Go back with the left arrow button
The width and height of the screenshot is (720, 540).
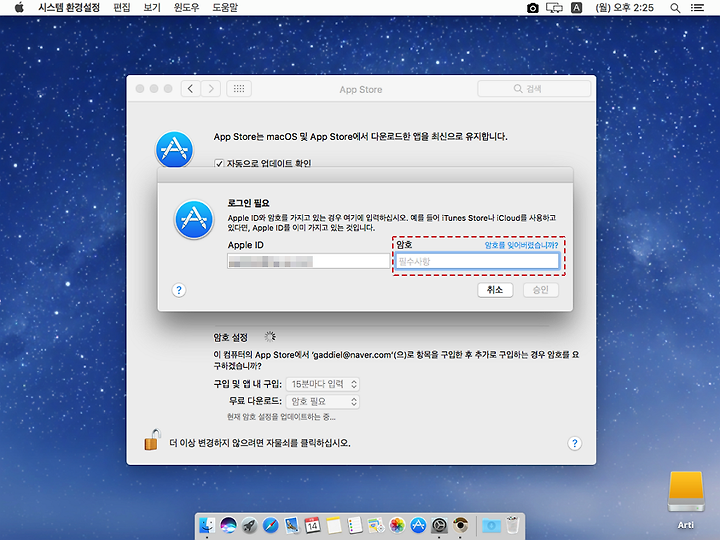191,89
